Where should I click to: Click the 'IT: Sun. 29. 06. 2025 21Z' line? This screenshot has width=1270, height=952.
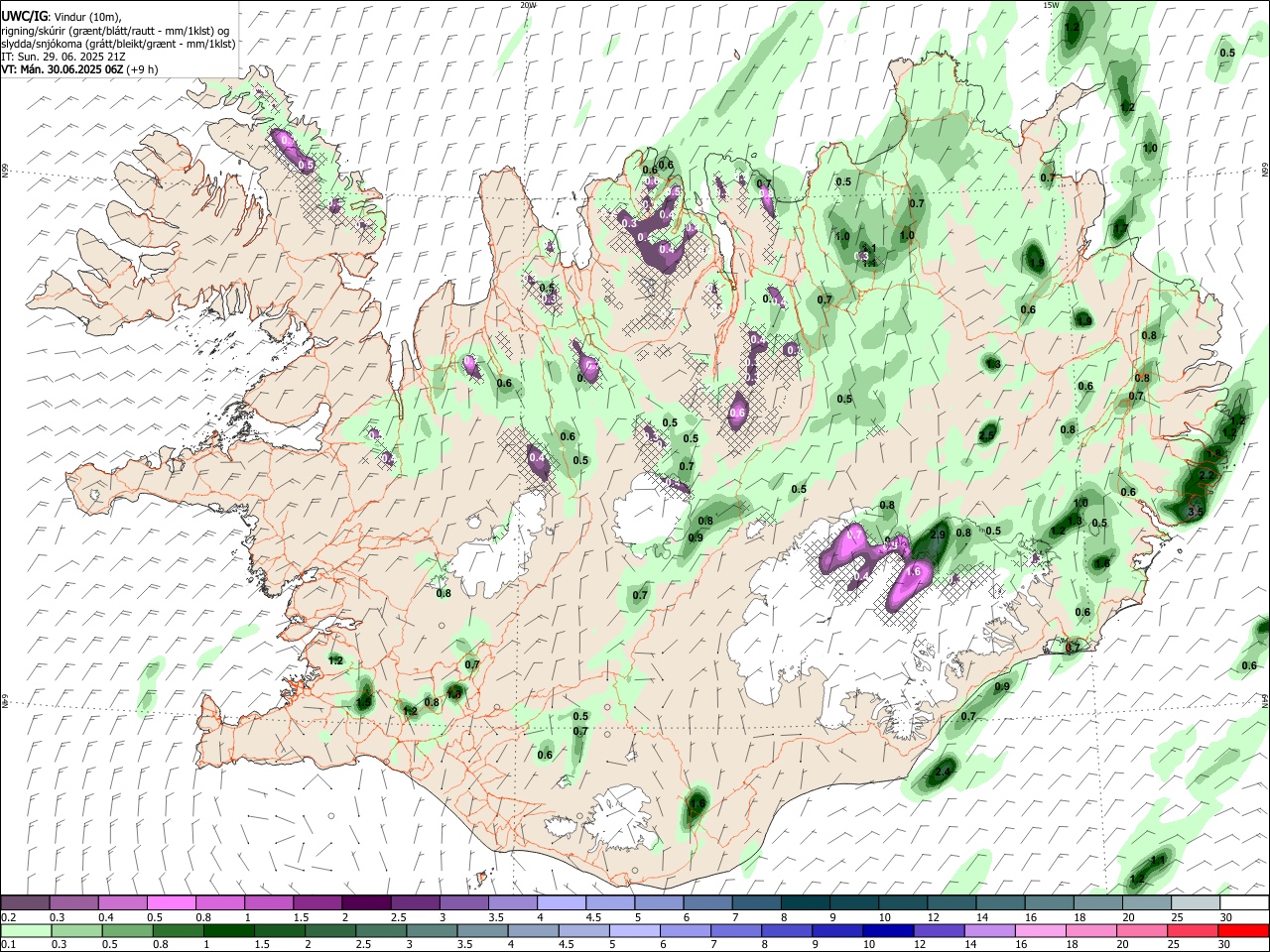coord(62,57)
